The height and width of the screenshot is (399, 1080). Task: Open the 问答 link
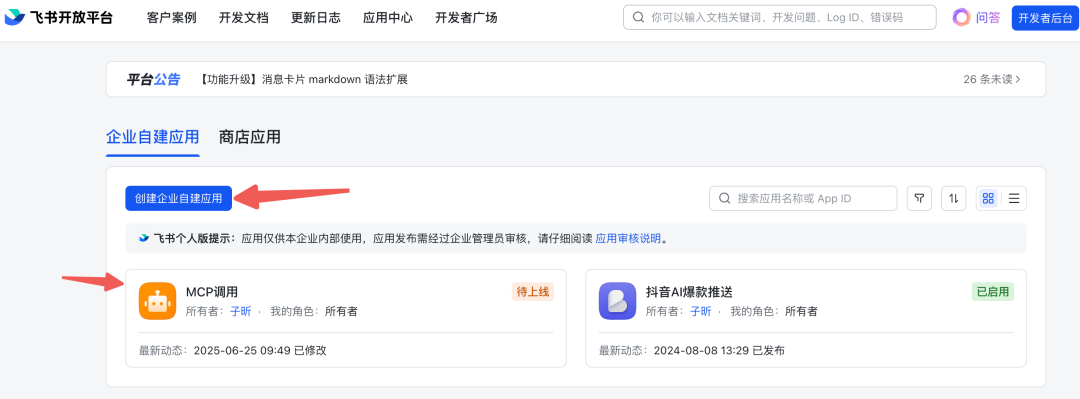click(988, 18)
